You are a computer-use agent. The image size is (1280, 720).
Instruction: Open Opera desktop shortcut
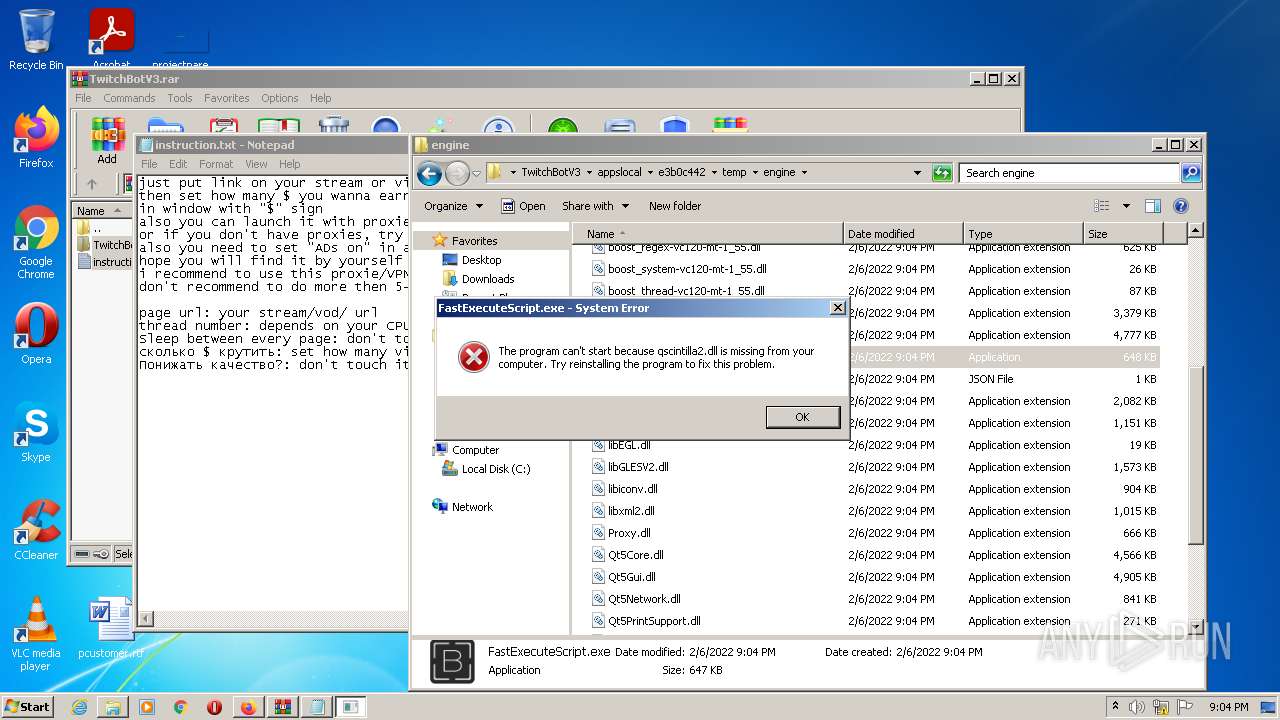pos(36,335)
